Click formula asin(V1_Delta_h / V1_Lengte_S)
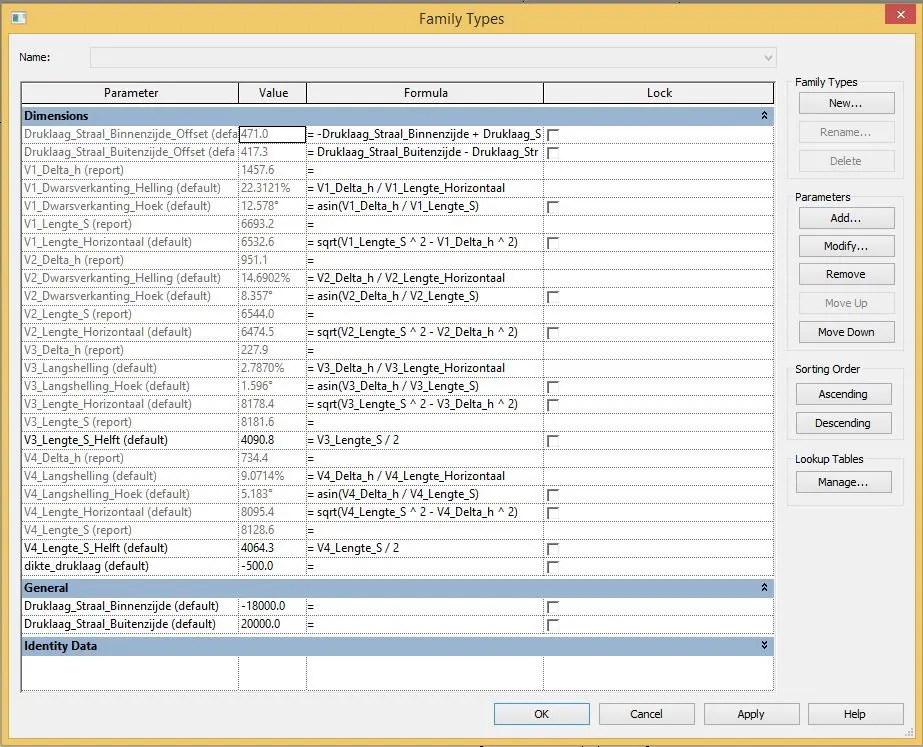The height and width of the screenshot is (747, 923). click(x=425, y=206)
